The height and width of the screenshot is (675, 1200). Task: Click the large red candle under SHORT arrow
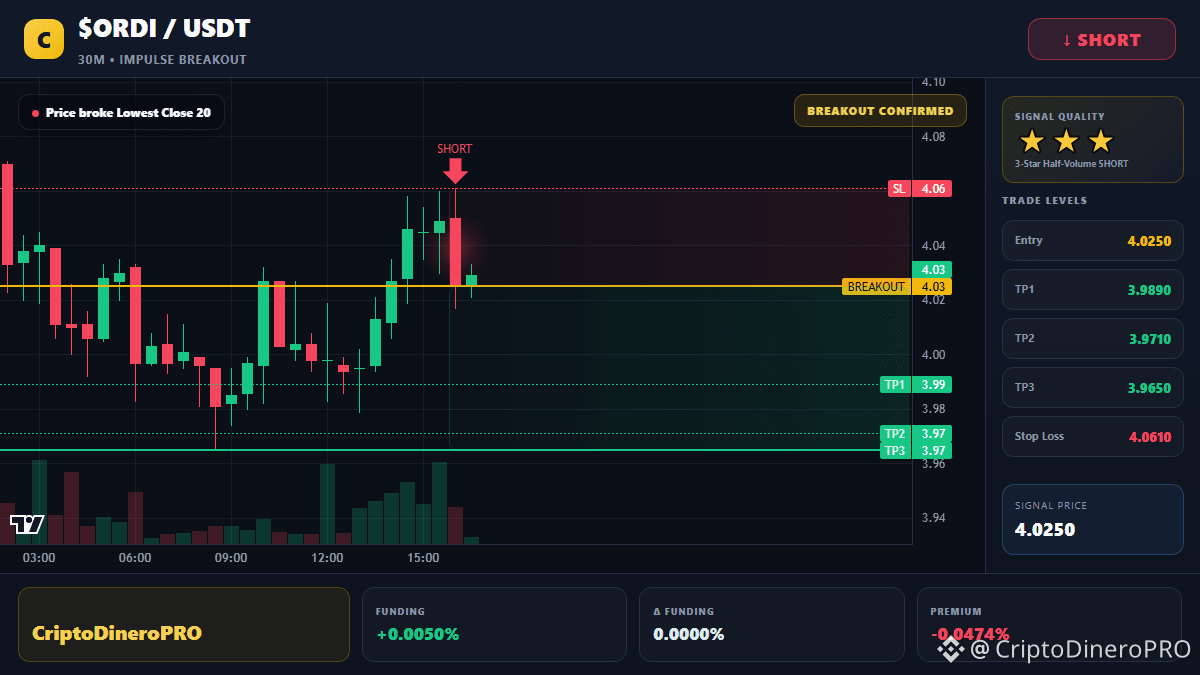pos(455,252)
